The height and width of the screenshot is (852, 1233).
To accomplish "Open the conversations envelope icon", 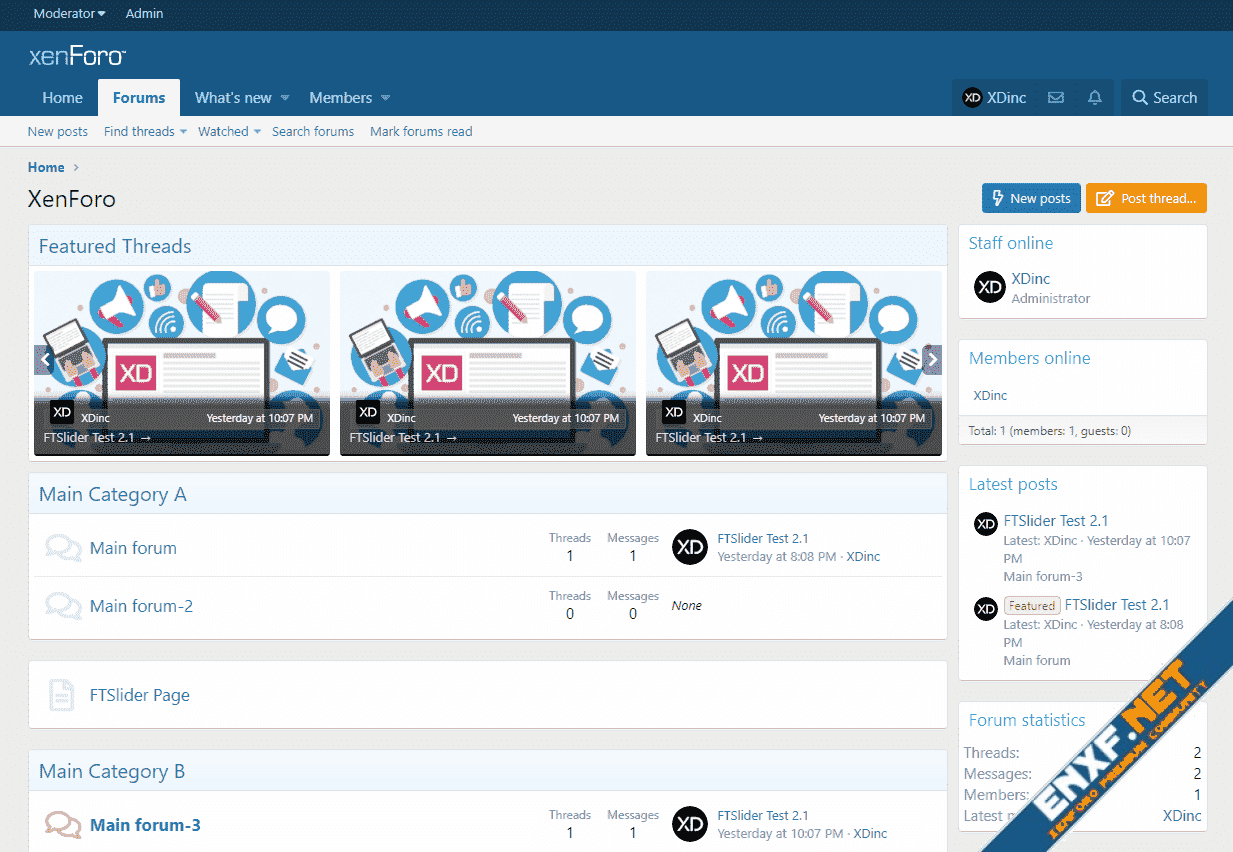I will coord(1055,98).
